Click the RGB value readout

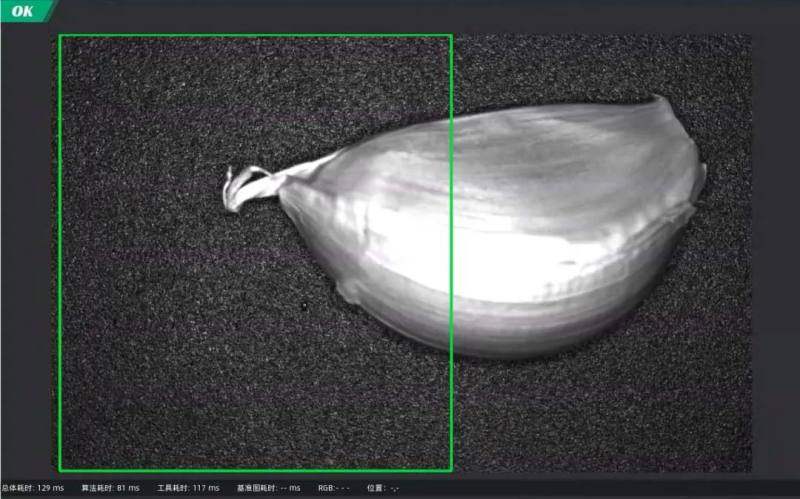click(x=334, y=488)
